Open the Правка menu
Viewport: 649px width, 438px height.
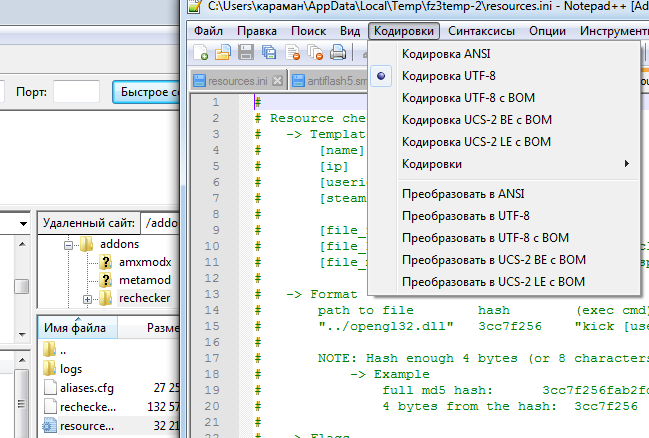[257, 31]
